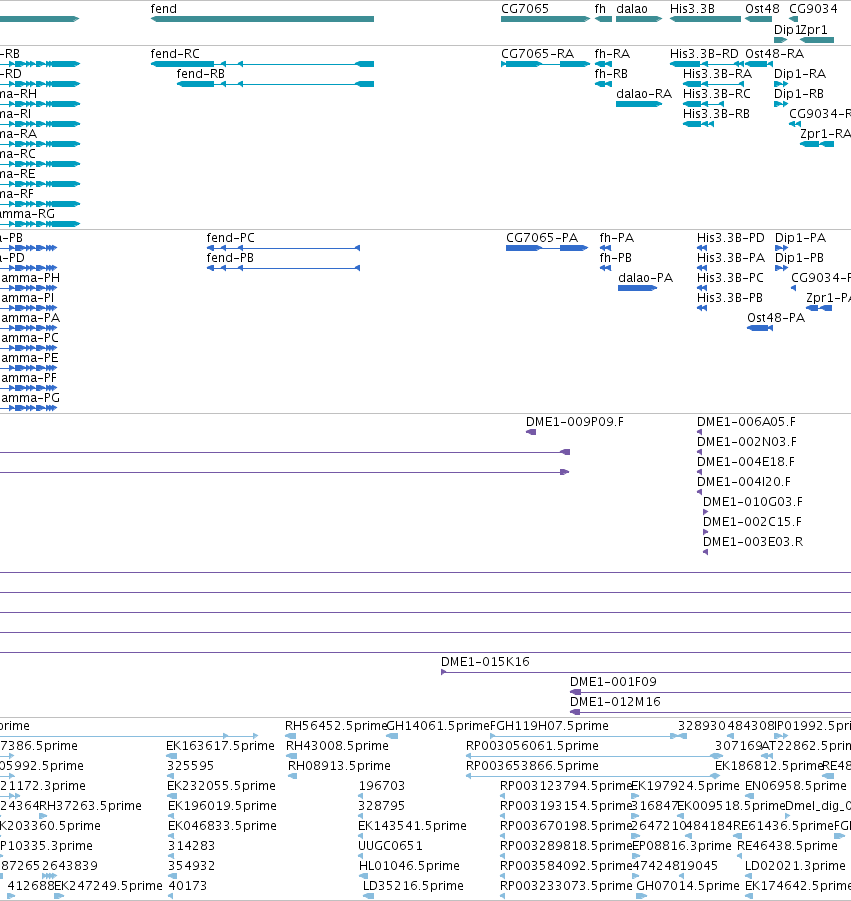Click the GH14061.5prime EST

coord(392,736)
